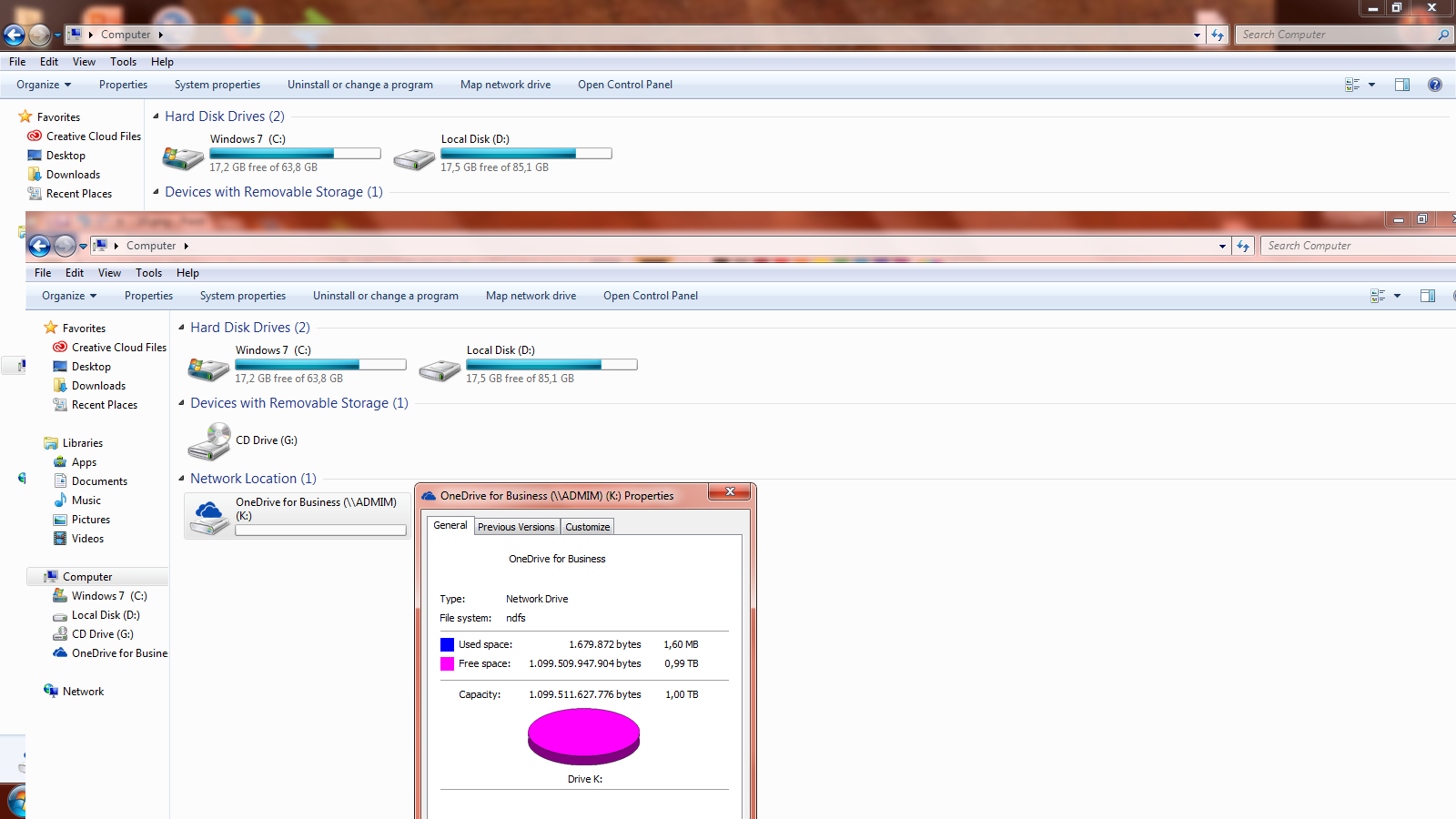Click Uninstall or change a program in background window

coord(360,85)
